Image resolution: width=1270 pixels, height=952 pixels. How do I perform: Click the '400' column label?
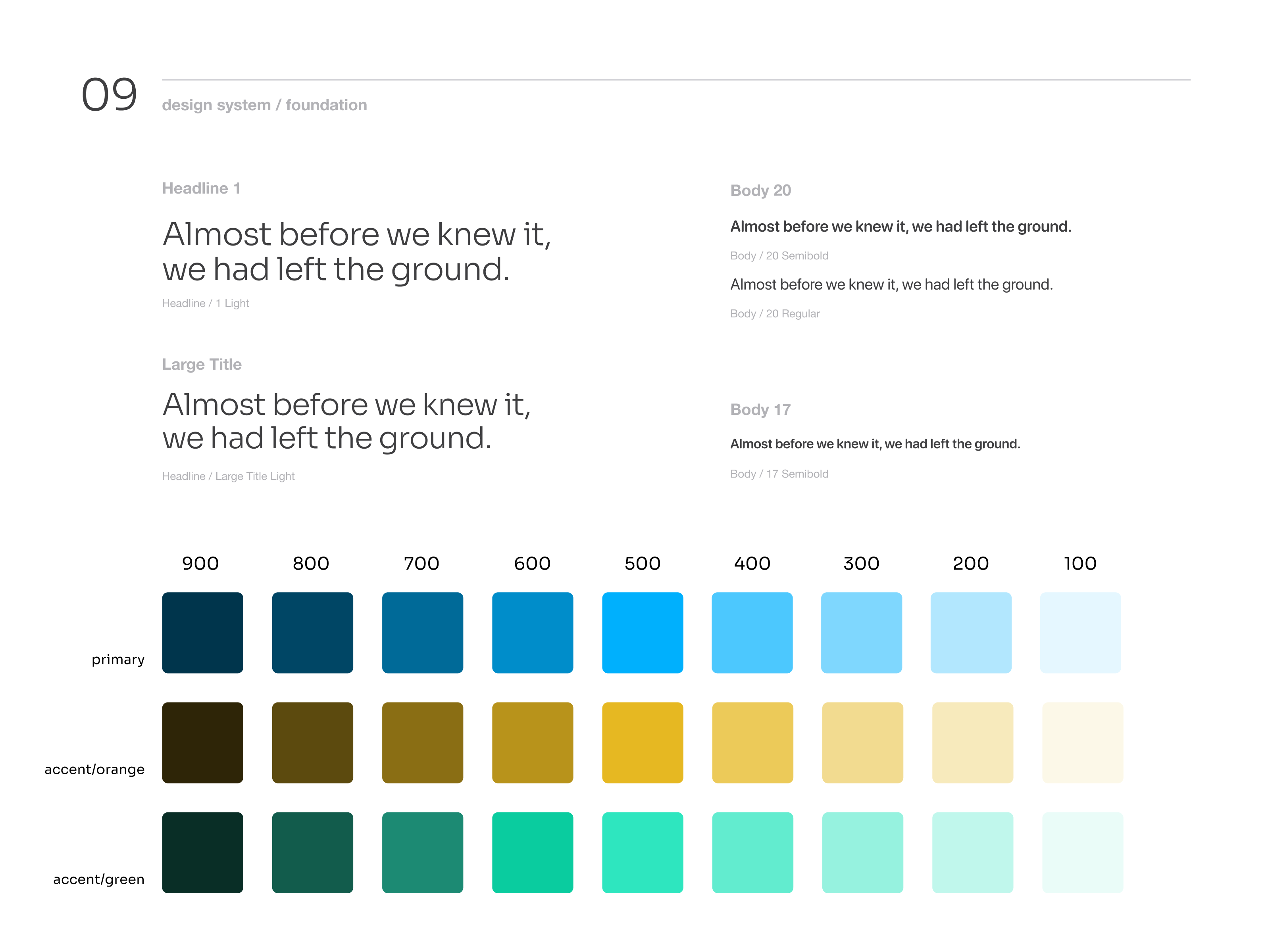(x=752, y=564)
